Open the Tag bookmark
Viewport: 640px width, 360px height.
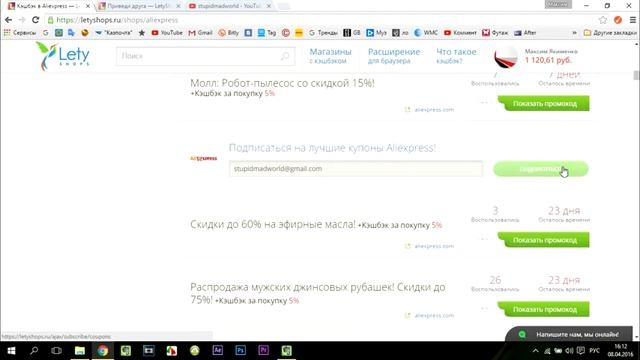pyautogui.click(x=267, y=33)
